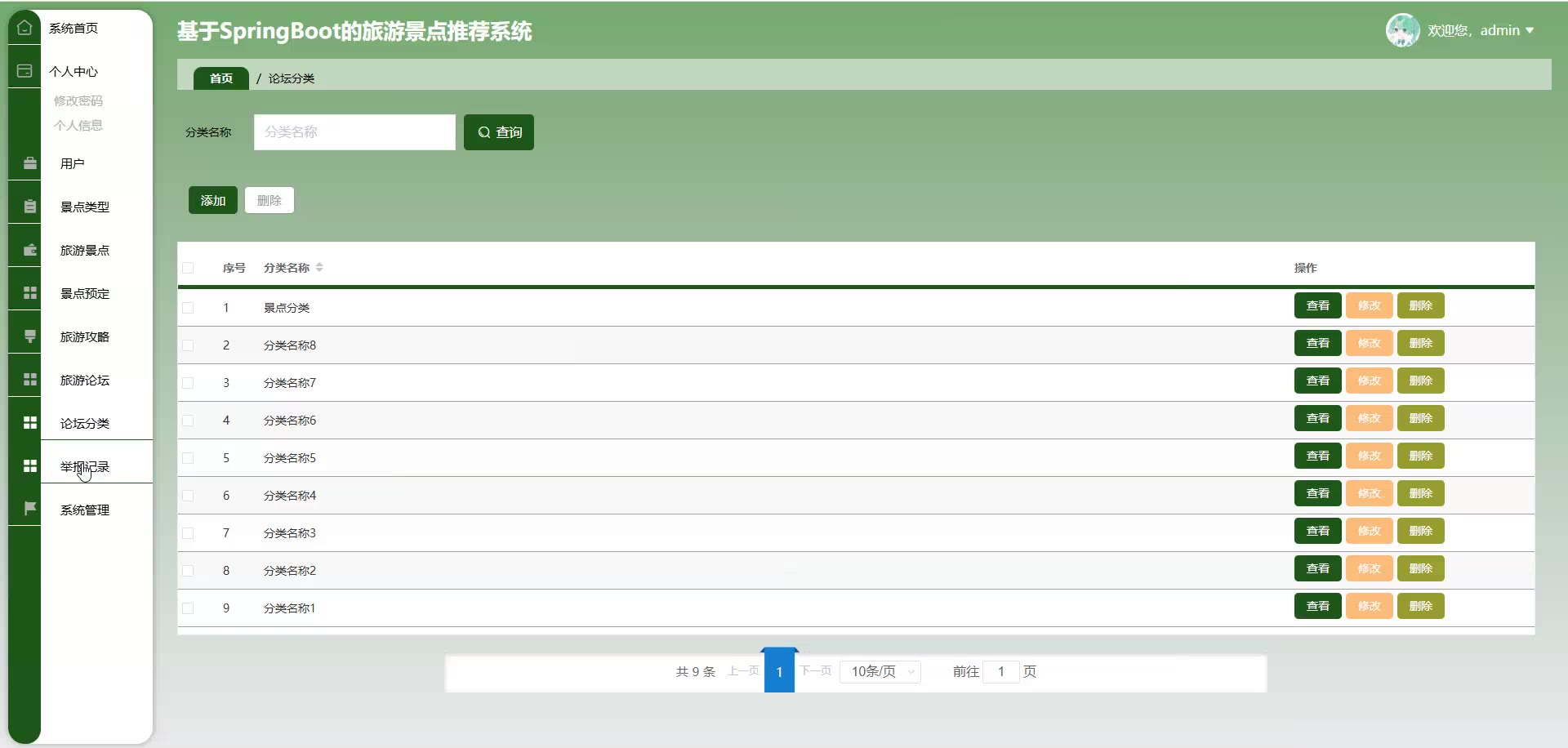This screenshot has width=1568, height=748.
Task: Open 论坛分类 menu in sidebar
Action: 85,423
